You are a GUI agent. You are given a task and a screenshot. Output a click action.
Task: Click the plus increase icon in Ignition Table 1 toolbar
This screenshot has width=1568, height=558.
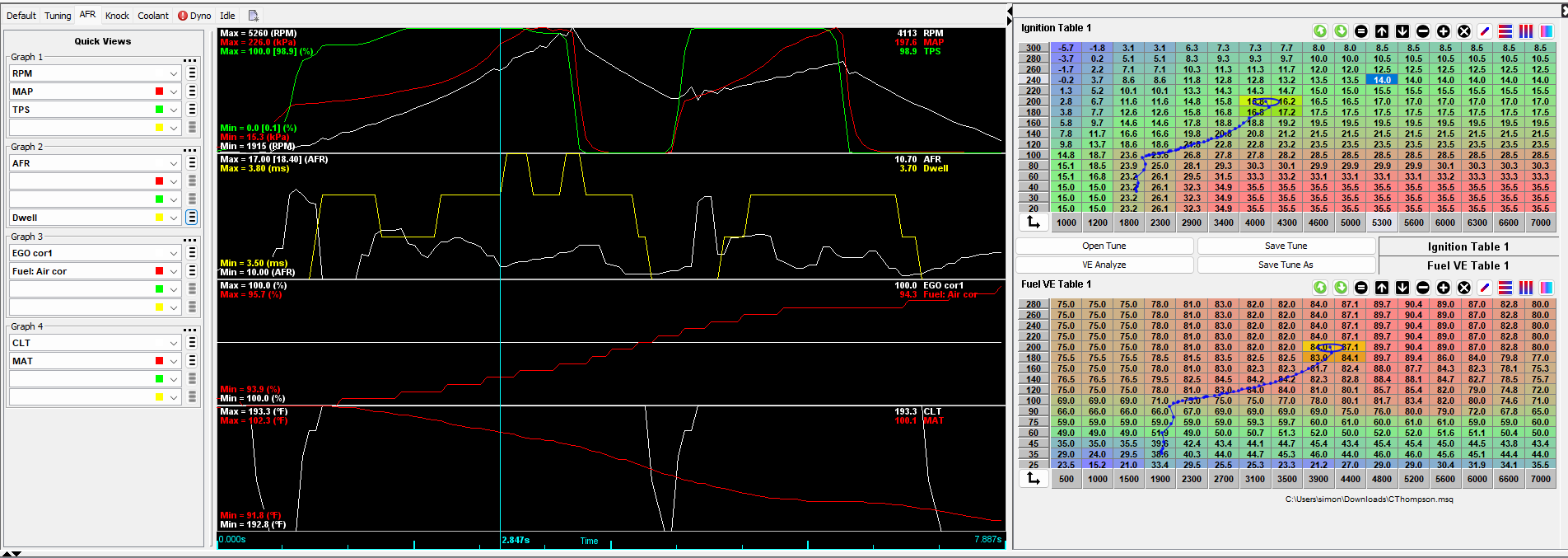point(1444,31)
